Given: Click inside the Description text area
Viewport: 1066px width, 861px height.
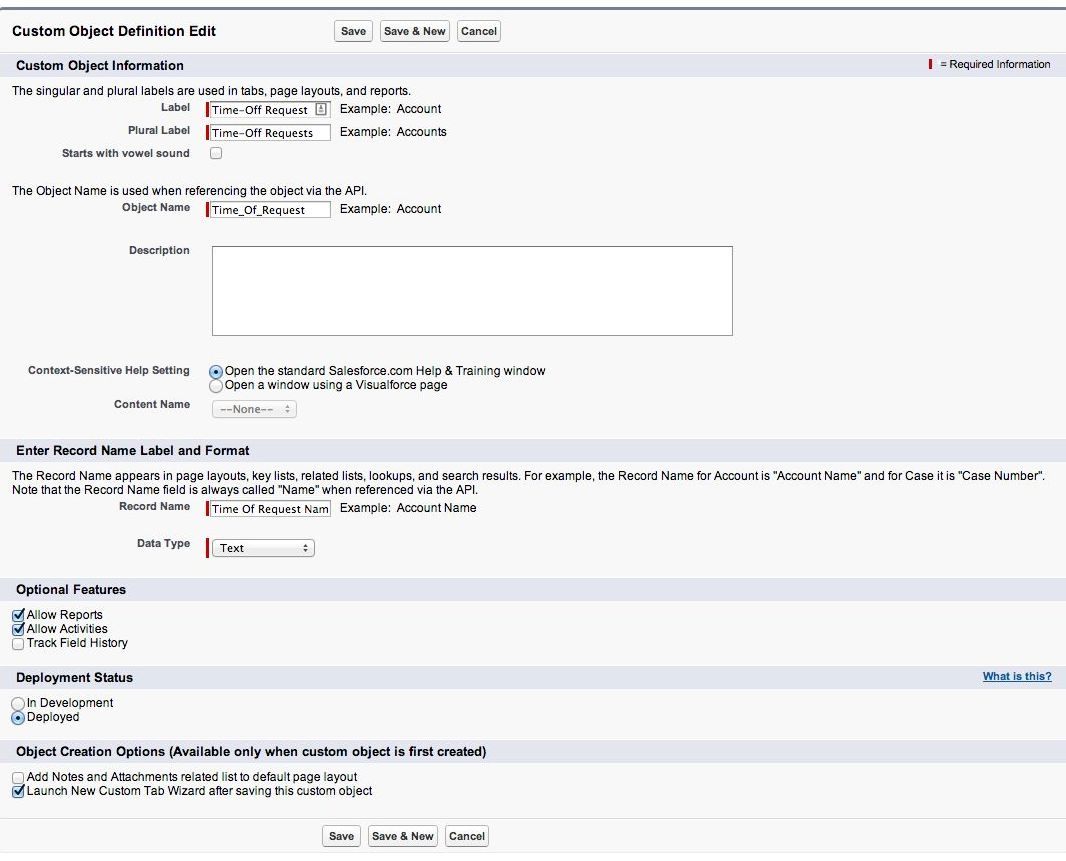Looking at the screenshot, I should click(472, 291).
